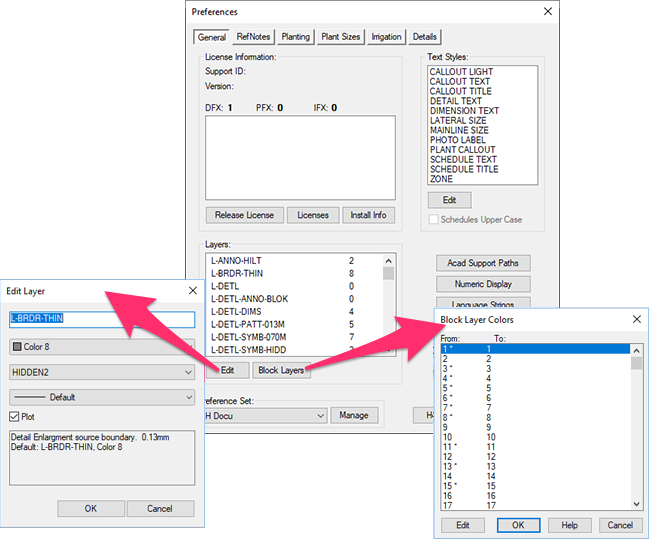
Task: Open Block Layers settings
Action: coord(281,370)
